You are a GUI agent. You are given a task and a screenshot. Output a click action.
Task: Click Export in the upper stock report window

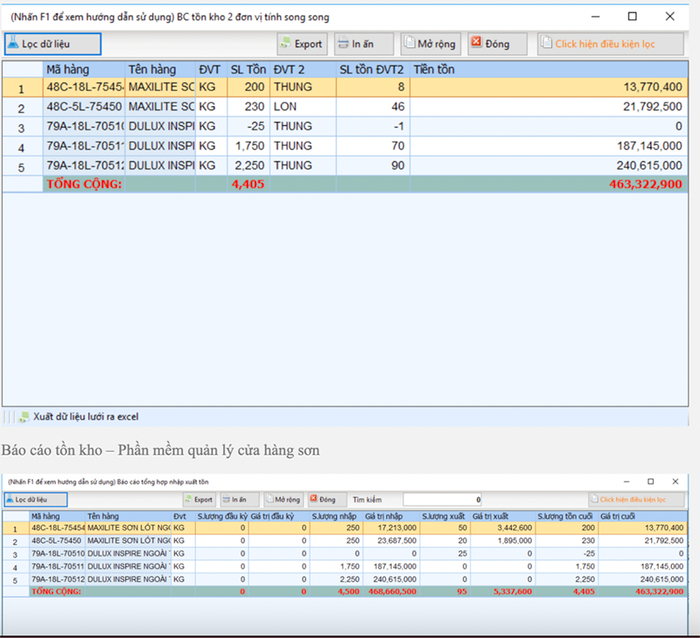(302, 44)
